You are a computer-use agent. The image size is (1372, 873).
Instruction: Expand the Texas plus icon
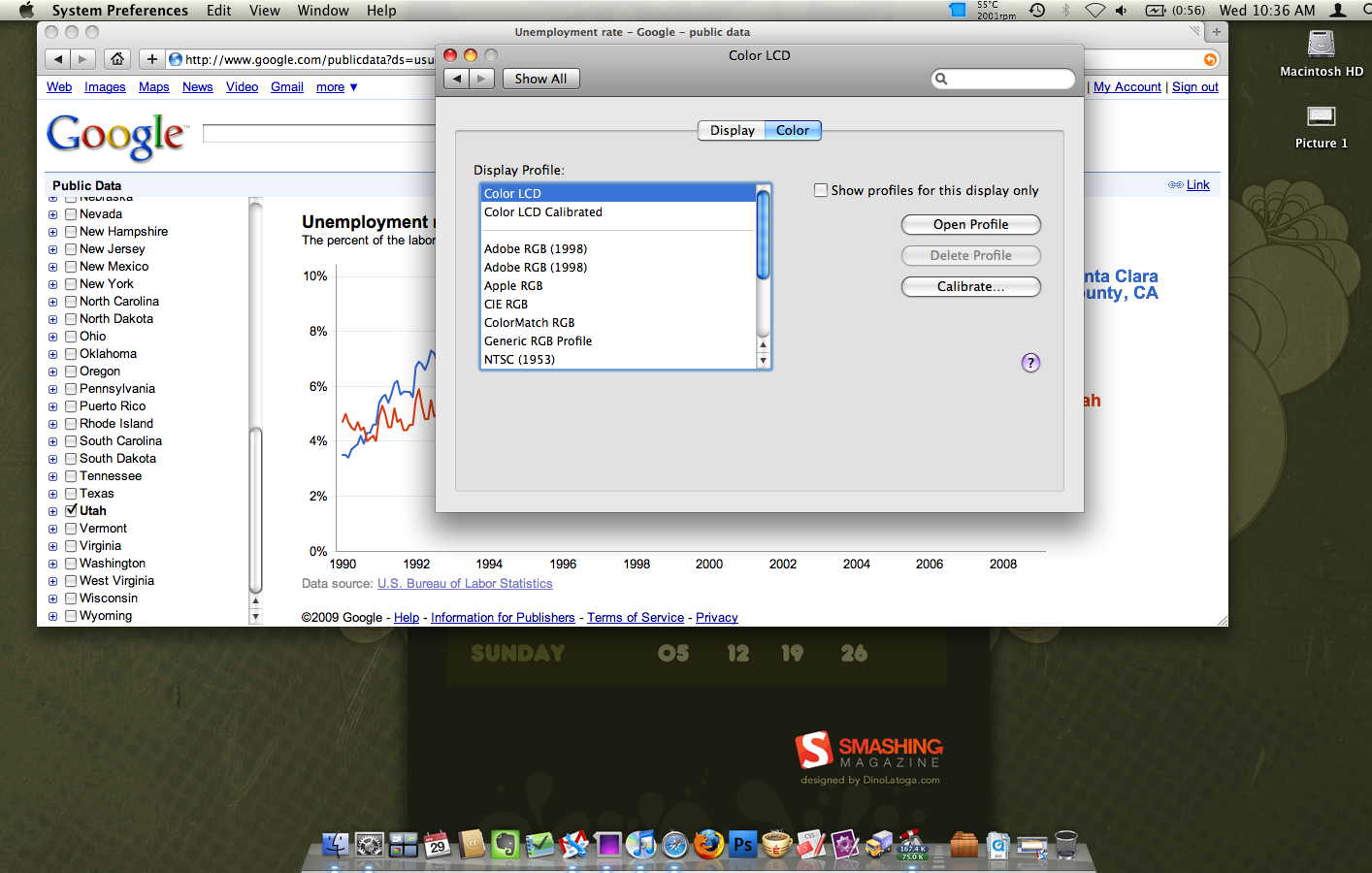click(52, 494)
